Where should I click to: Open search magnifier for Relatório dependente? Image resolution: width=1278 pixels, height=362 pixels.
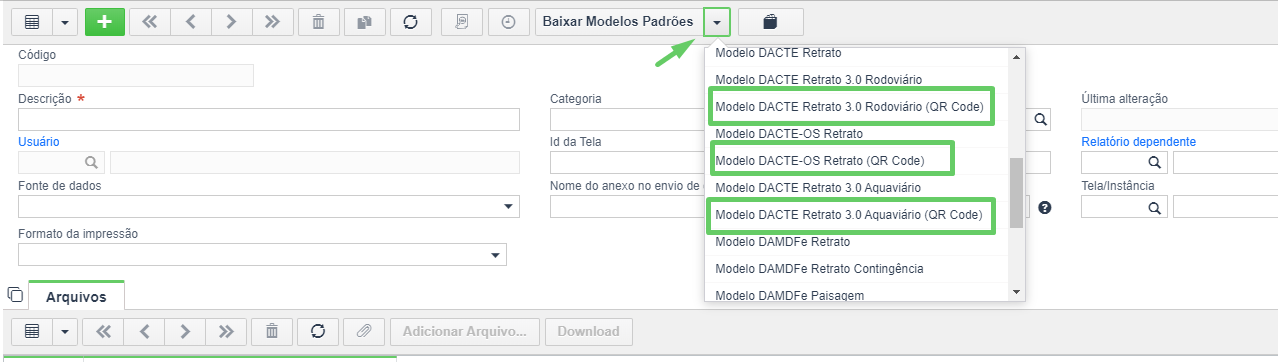[1153, 162]
